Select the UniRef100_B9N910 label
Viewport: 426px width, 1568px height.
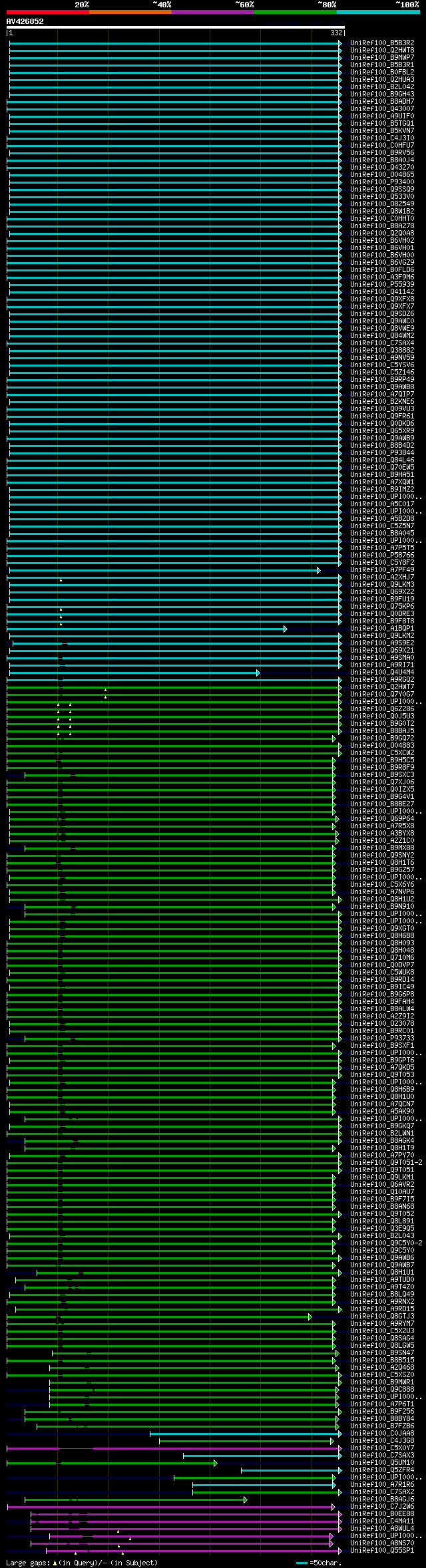[x=382, y=907]
